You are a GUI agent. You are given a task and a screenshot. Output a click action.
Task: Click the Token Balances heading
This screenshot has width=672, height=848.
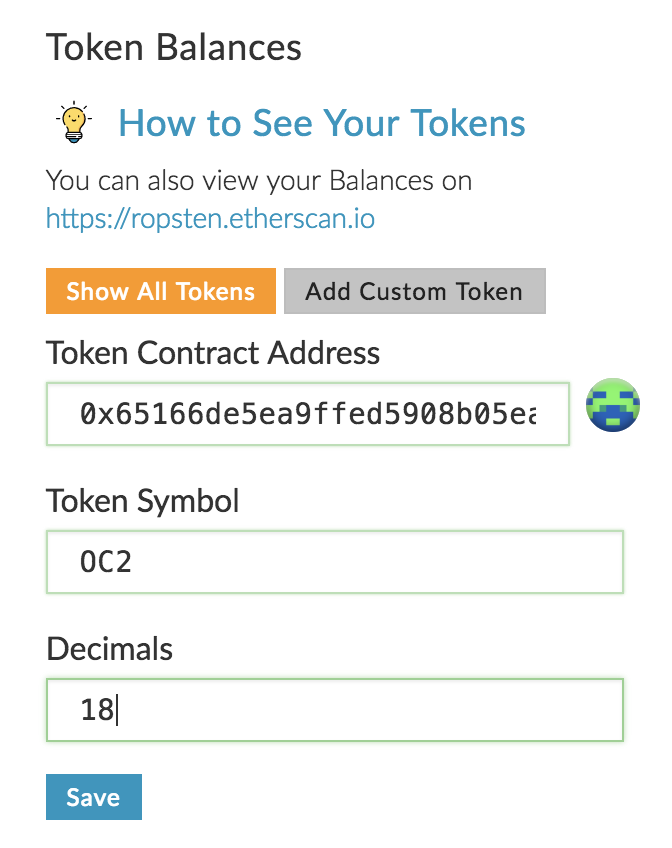174,47
